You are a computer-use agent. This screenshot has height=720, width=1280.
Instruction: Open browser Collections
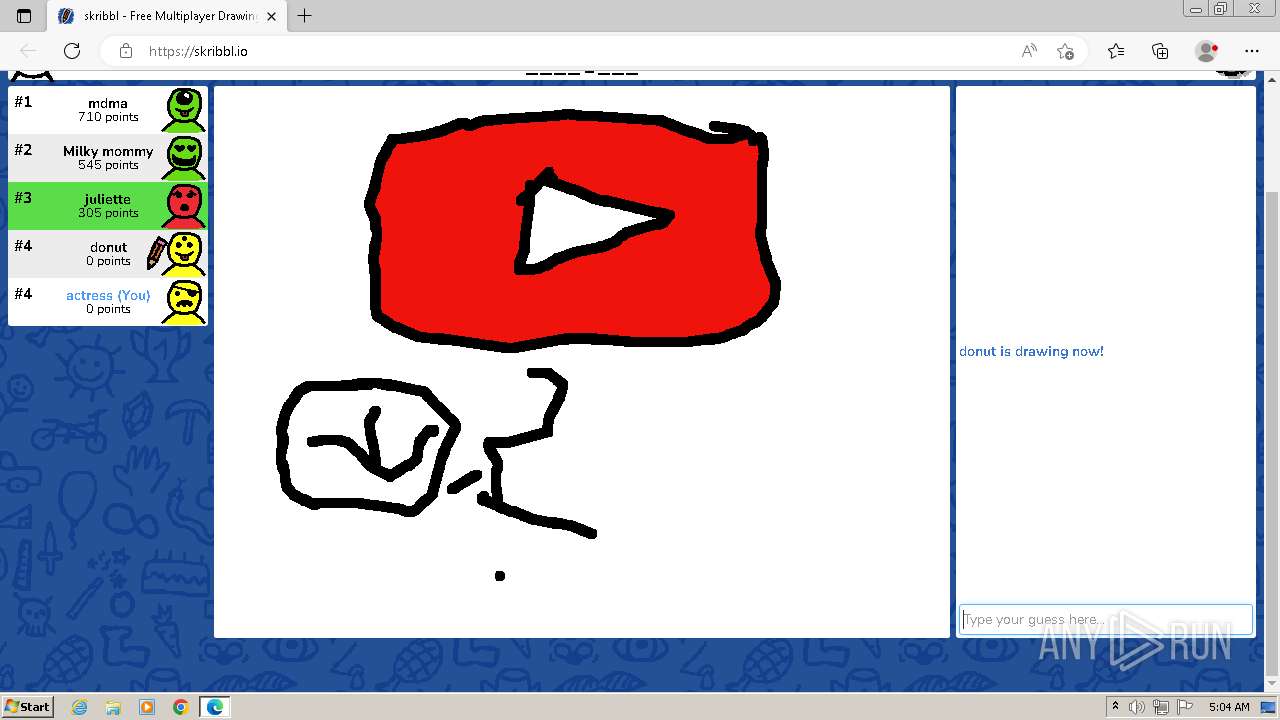pos(1160,51)
